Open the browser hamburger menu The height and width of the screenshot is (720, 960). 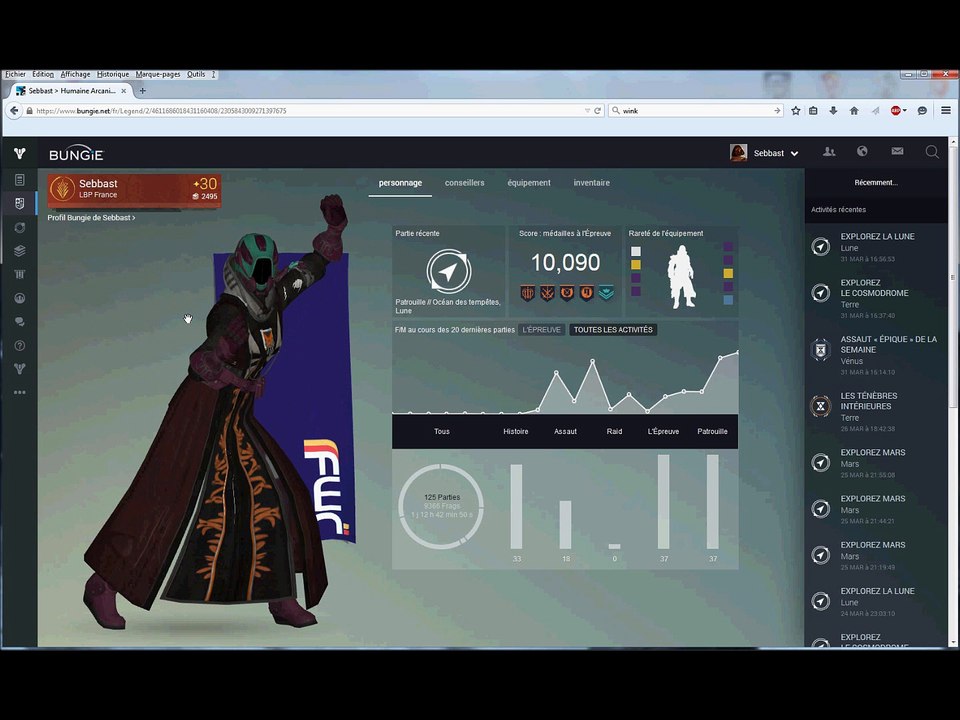[x=946, y=111]
